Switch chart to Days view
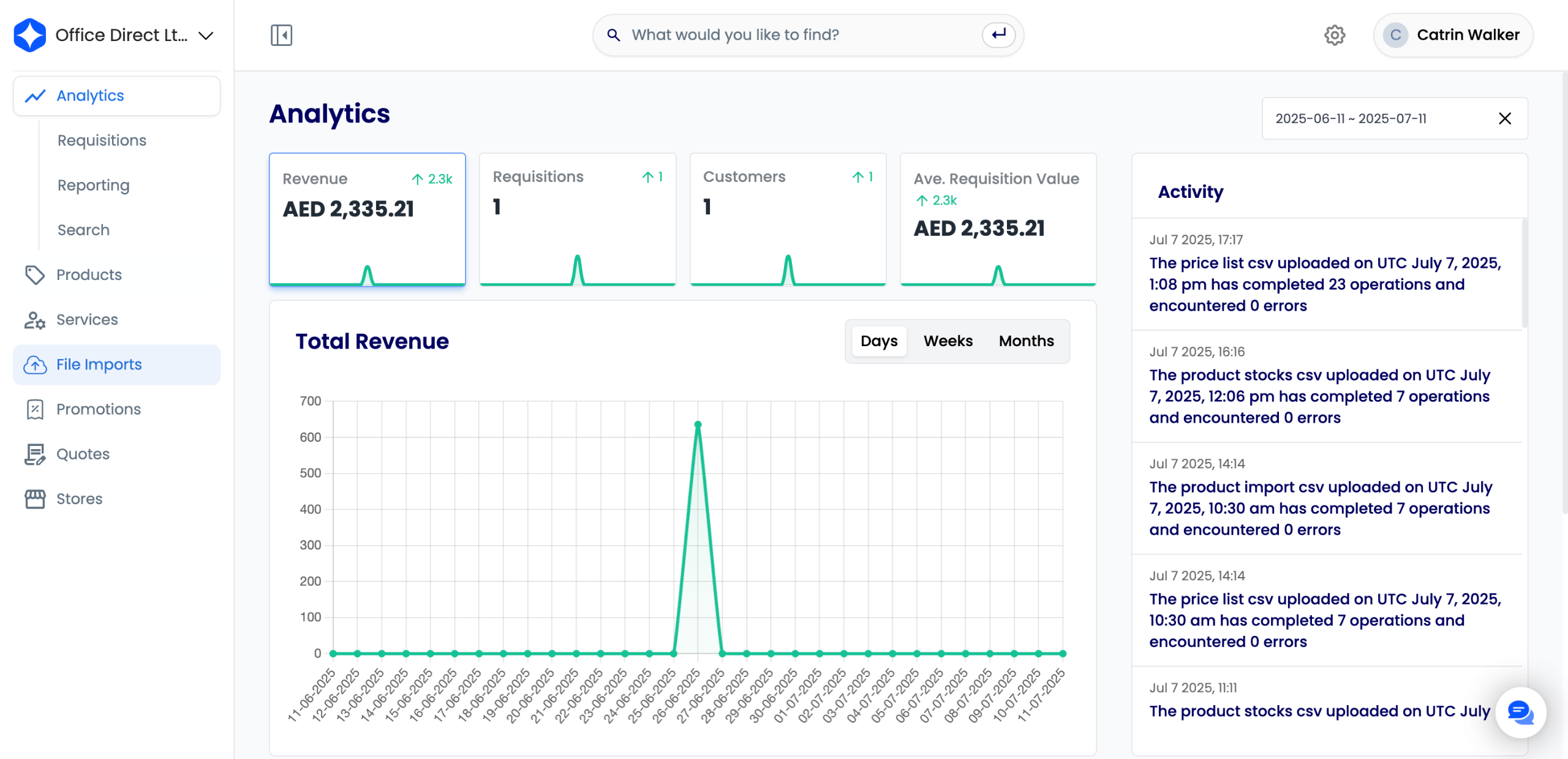 click(878, 341)
